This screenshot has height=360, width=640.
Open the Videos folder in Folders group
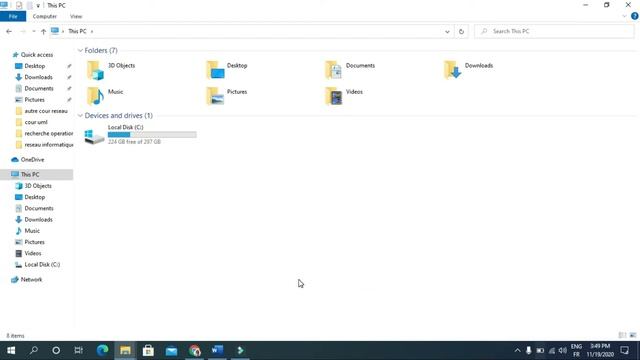click(x=333, y=96)
